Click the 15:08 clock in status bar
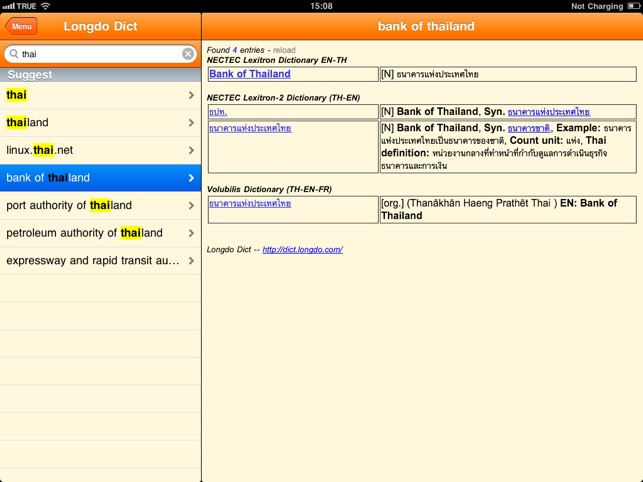The width and height of the screenshot is (643, 482). pos(321,6)
